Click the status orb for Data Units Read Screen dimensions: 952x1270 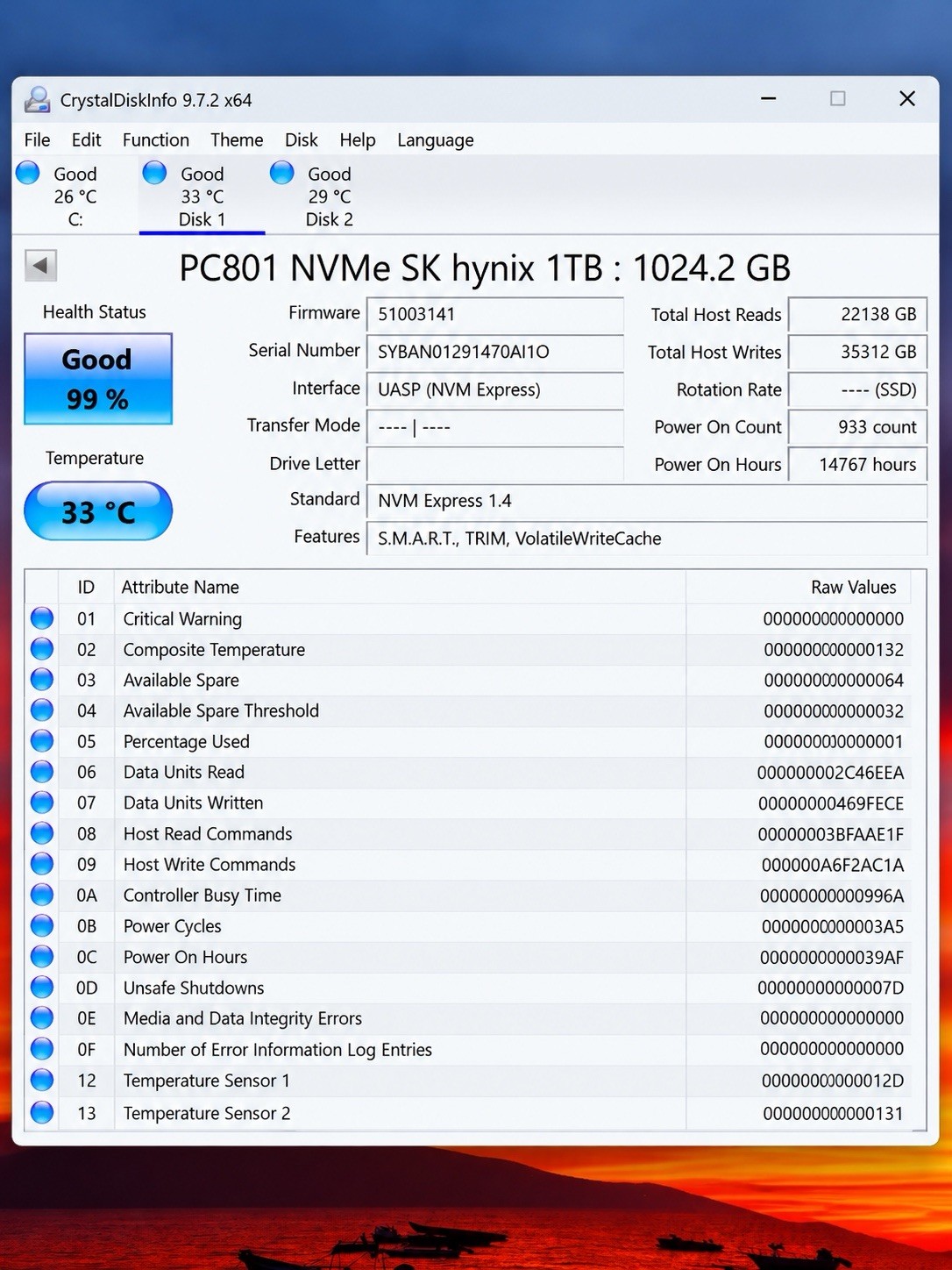pyautogui.click(x=42, y=772)
